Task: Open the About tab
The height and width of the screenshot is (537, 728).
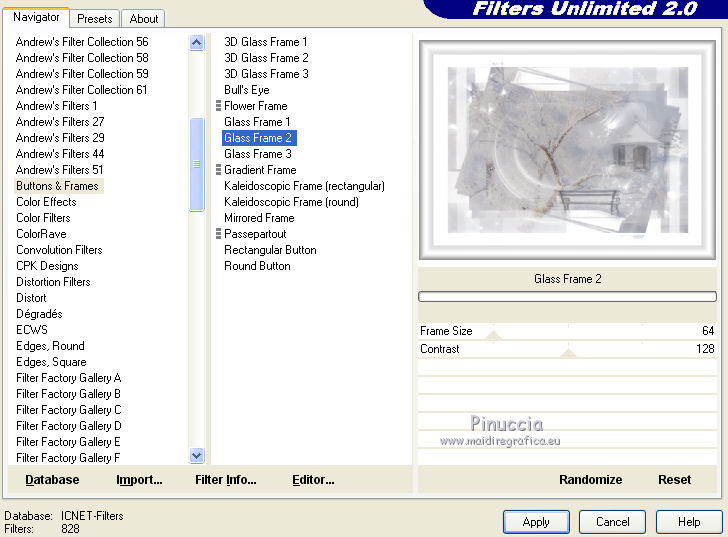Action: pos(144,19)
